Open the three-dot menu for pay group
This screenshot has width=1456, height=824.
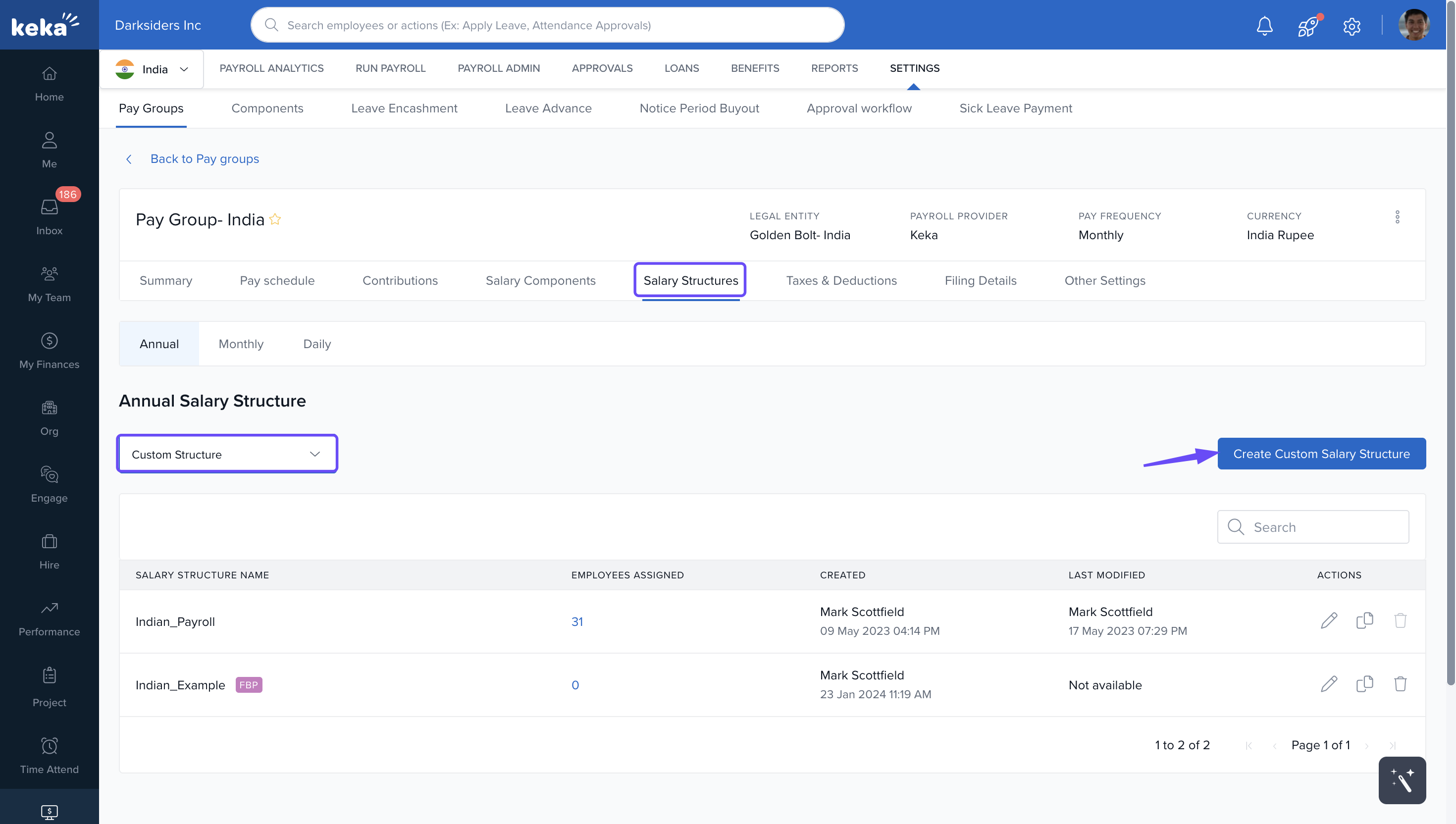pos(1397,217)
